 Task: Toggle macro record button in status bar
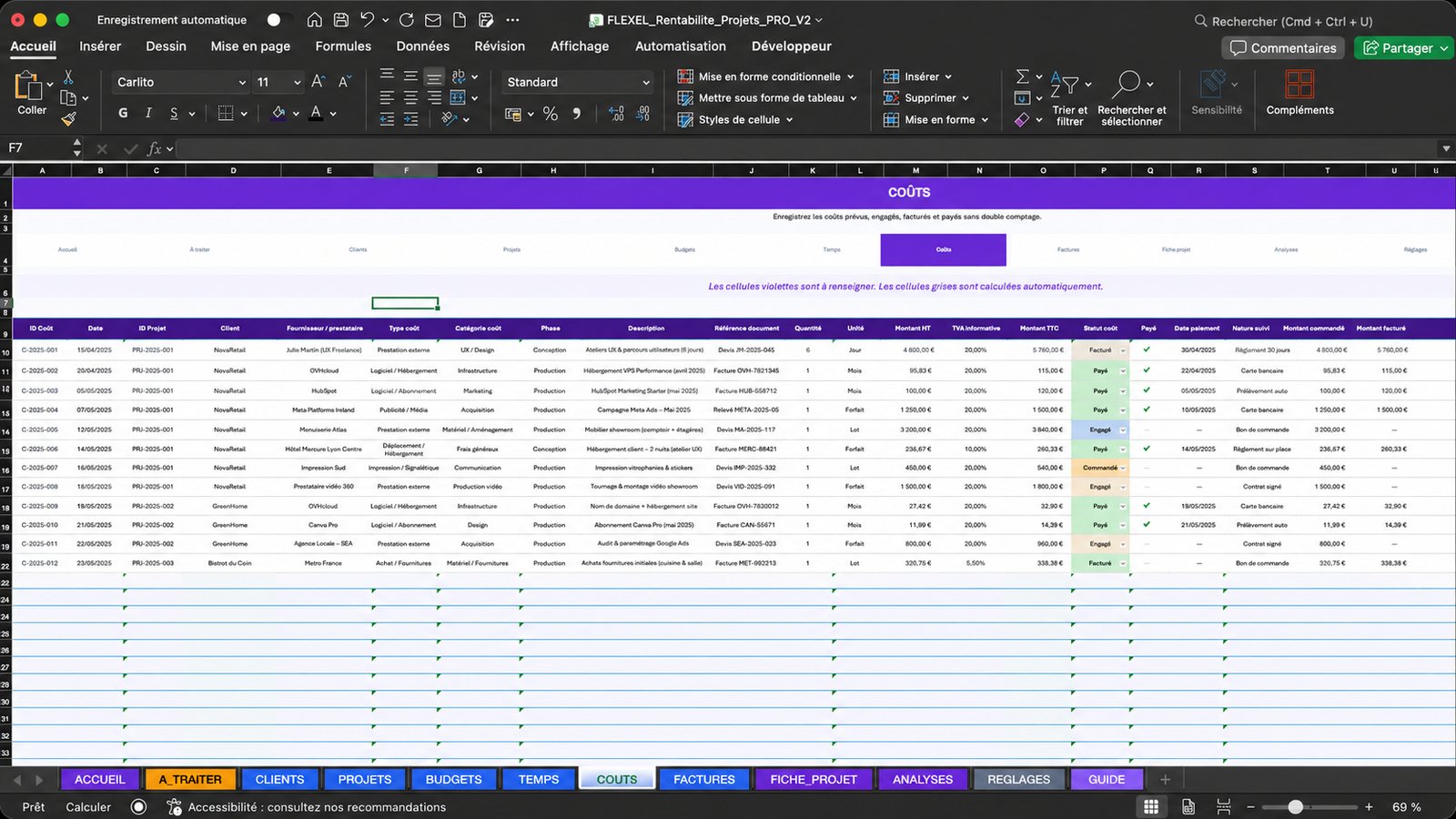138,807
